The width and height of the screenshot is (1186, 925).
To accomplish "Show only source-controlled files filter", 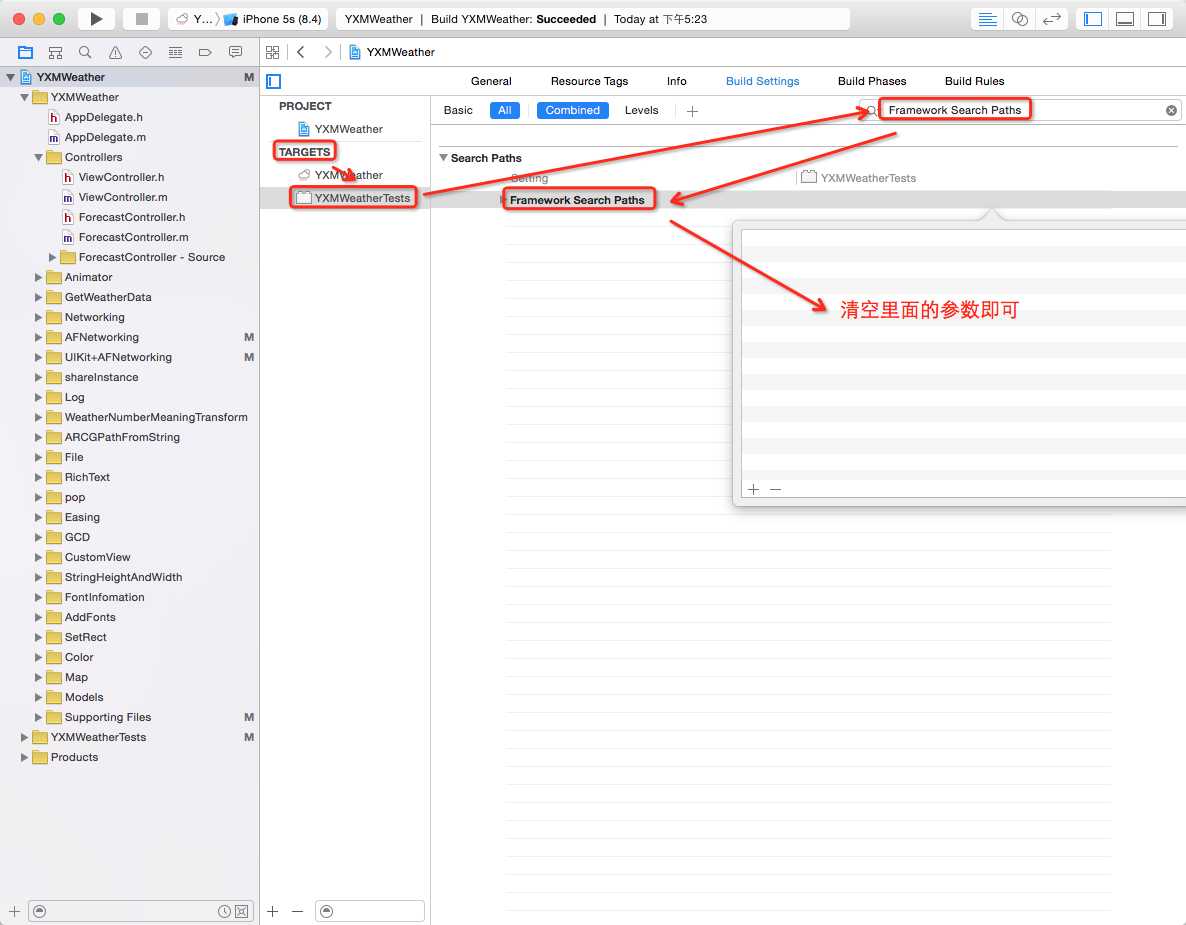I will click(241, 911).
